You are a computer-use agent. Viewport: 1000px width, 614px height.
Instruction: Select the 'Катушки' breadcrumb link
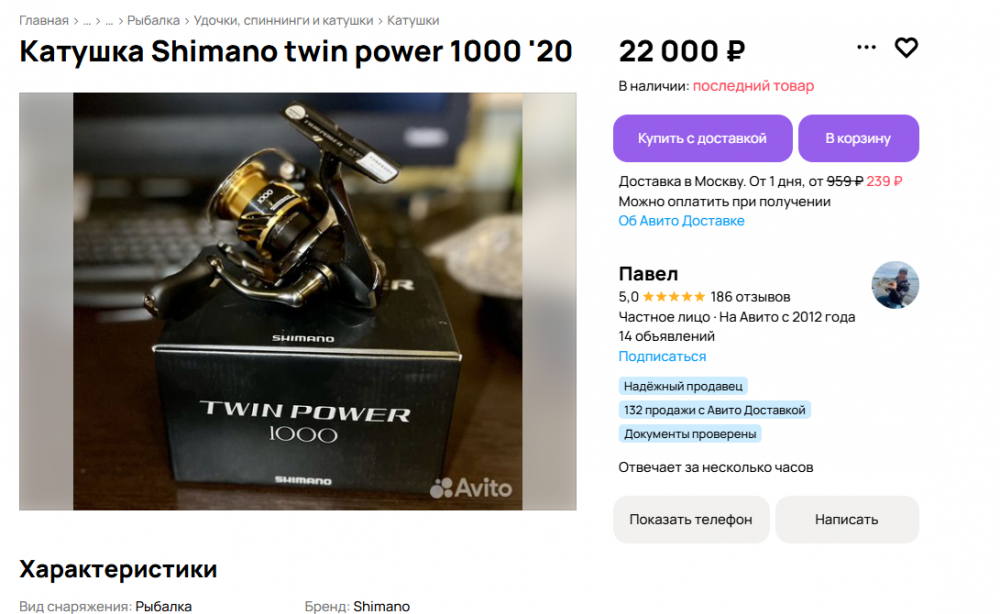tap(413, 20)
